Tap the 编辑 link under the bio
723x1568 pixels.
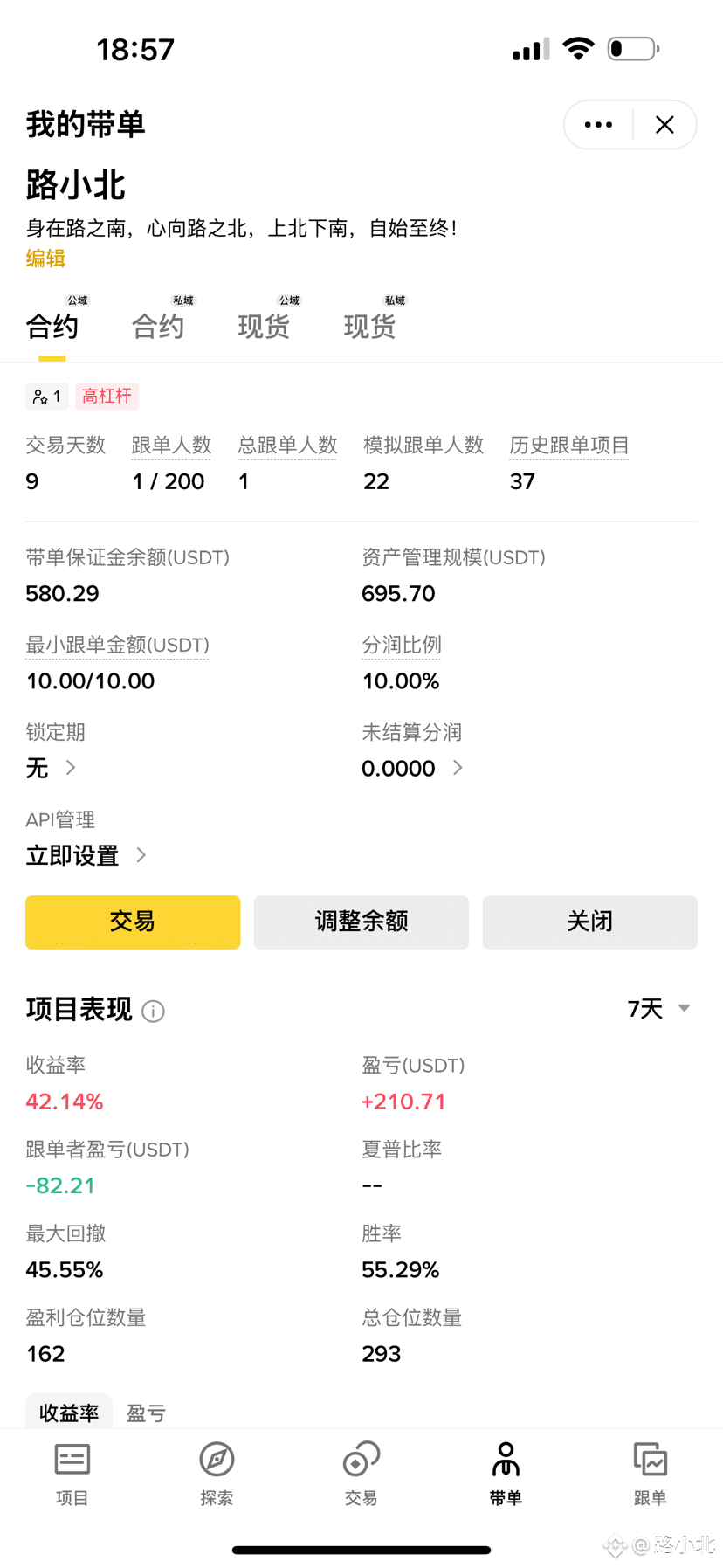coord(45,259)
